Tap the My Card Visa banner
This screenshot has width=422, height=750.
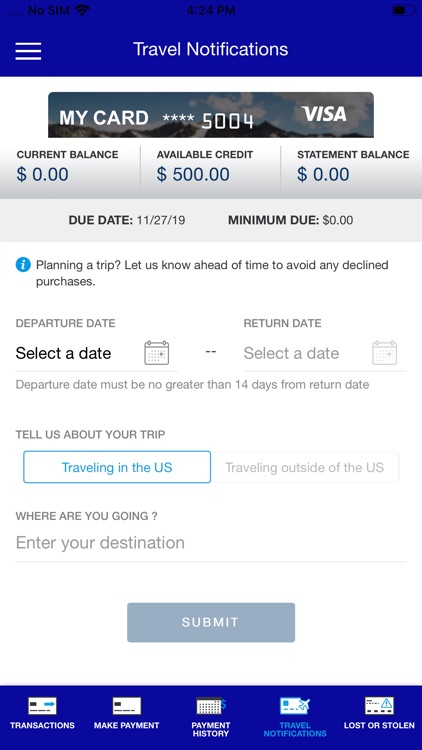pyautogui.click(x=211, y=115)
